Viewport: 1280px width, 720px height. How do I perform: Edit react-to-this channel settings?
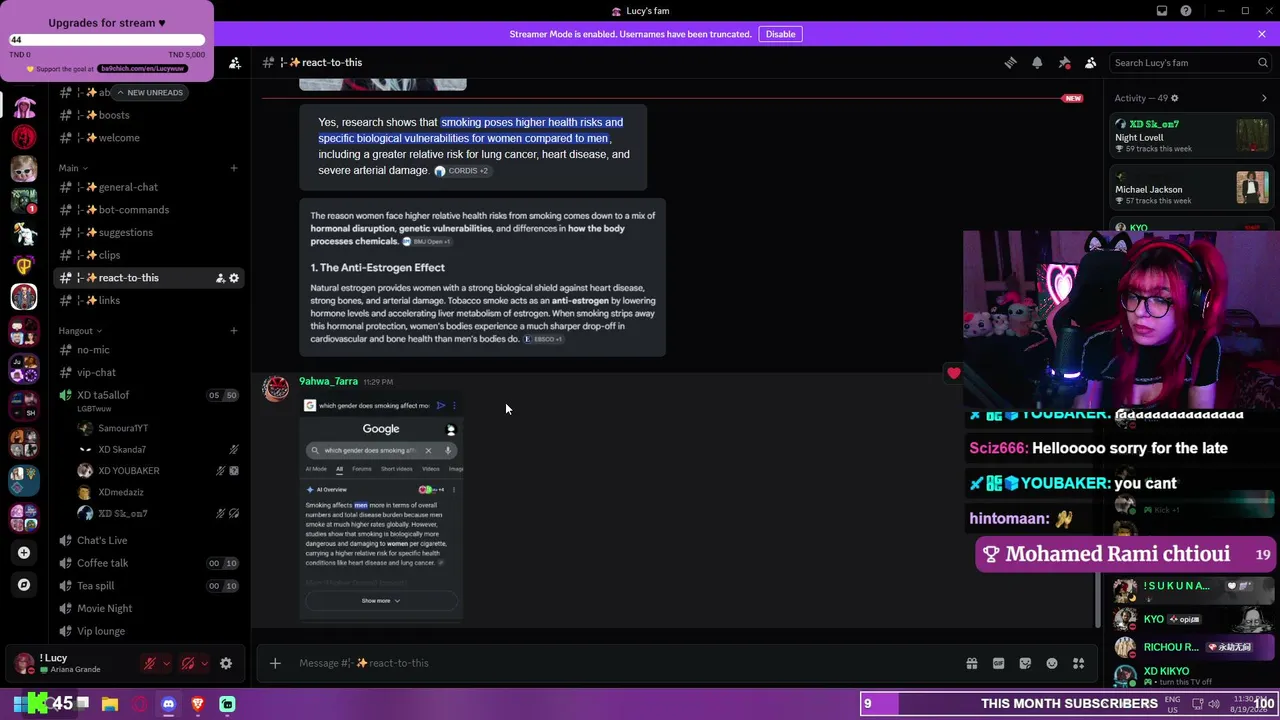coord(234,278)
